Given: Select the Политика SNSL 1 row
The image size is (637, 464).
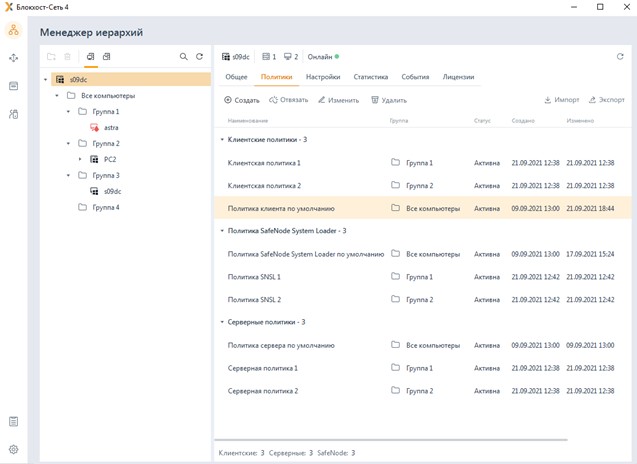Looking at the screenshot, I should tap(254, 276).
